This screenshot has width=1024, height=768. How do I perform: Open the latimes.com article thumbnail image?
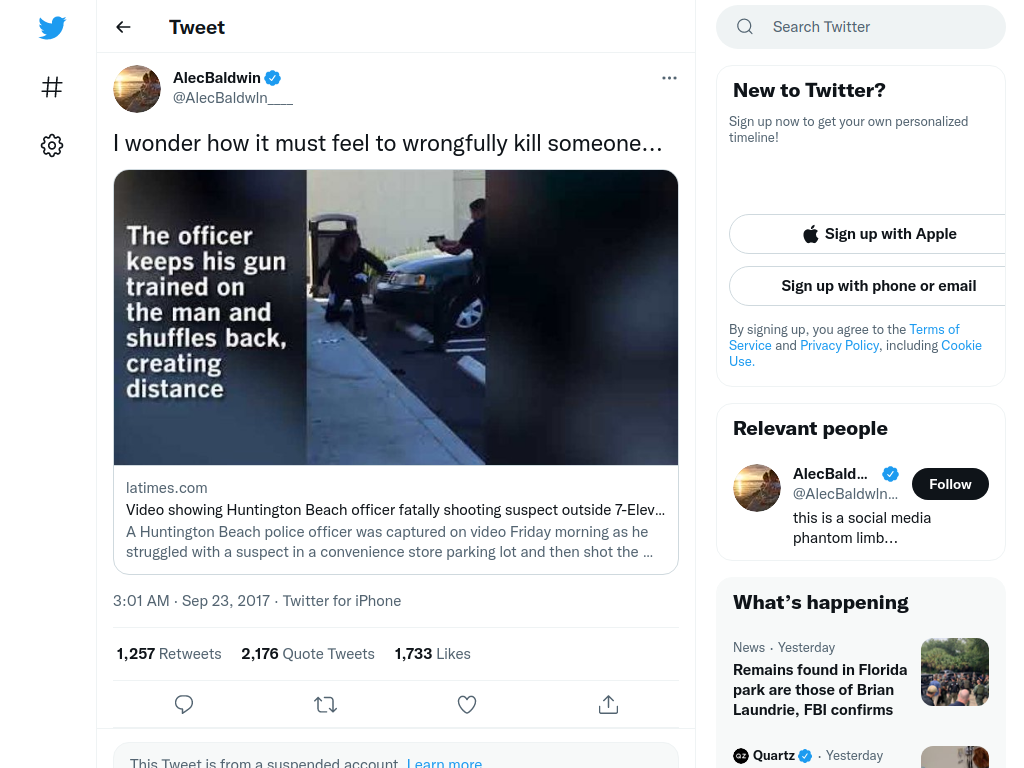(x=396, y=317)
